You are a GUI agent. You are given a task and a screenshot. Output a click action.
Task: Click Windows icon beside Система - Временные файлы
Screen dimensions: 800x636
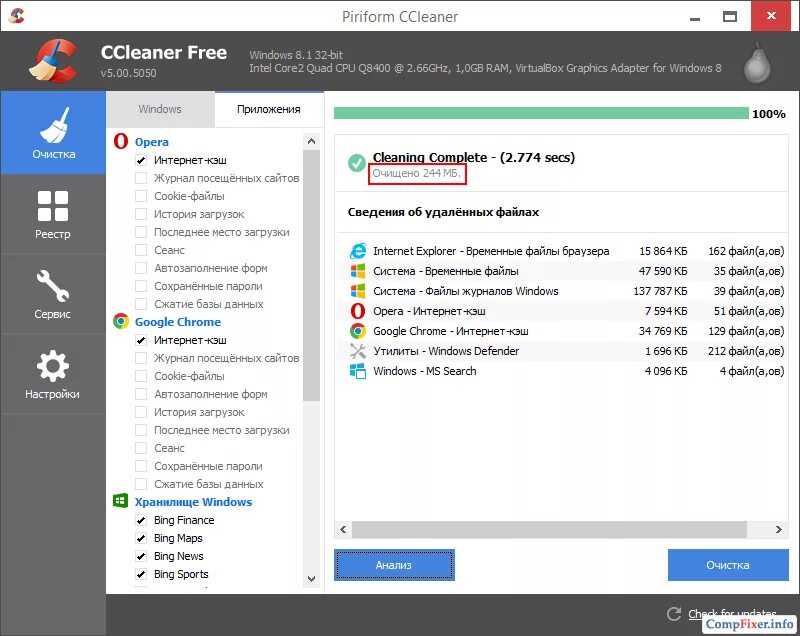pyautogui.click(x=358, y=271)
